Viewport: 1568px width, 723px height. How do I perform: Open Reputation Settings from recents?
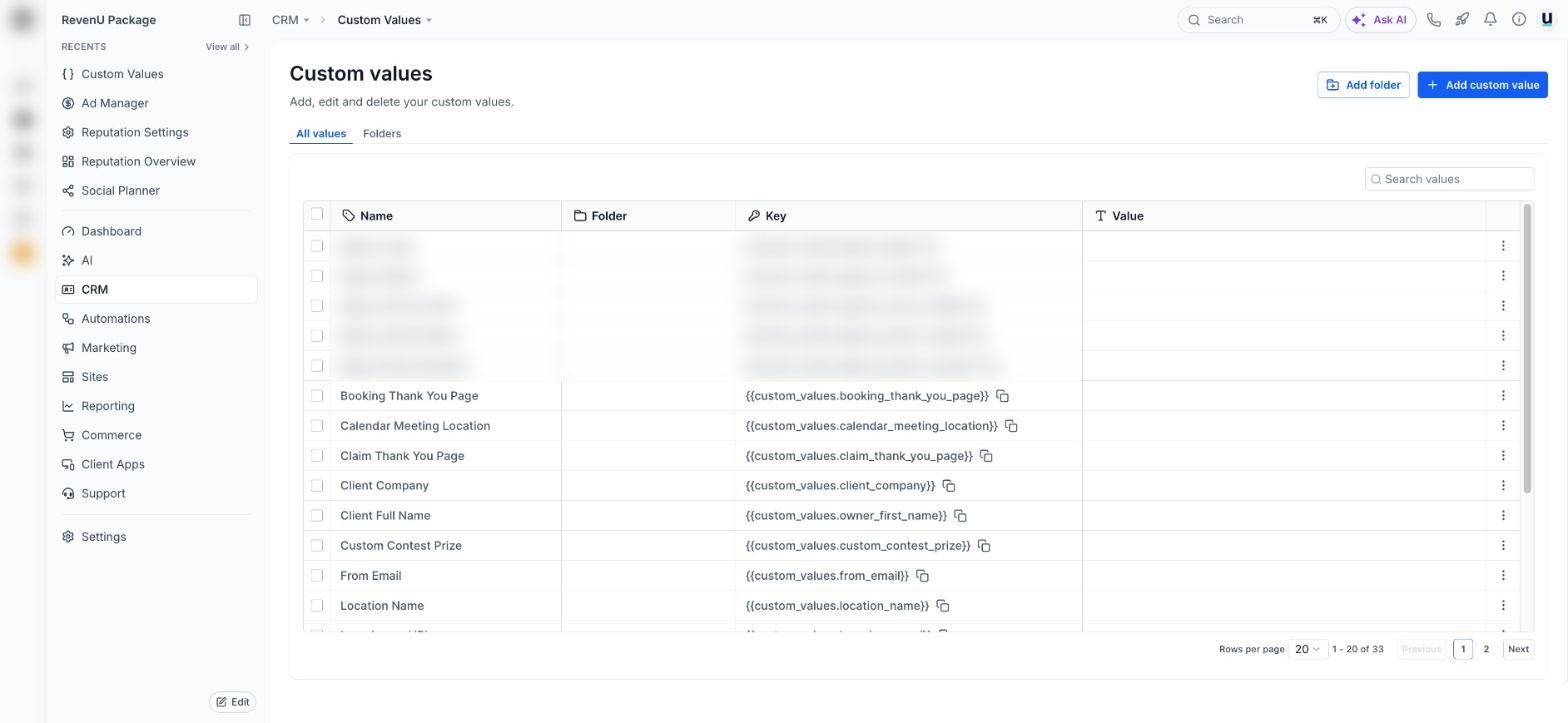point(134,133)
